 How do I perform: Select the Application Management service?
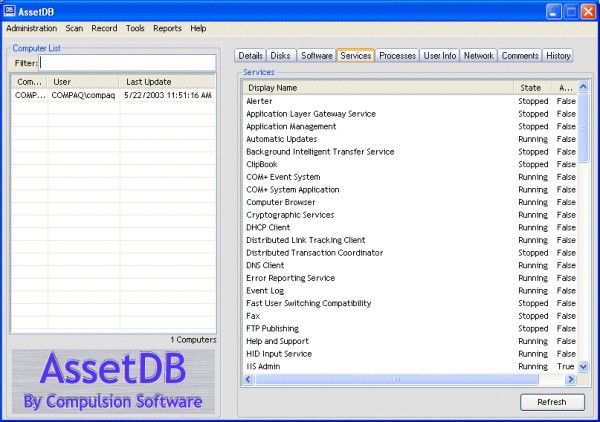pyautogui.click(x=410, y=126)
